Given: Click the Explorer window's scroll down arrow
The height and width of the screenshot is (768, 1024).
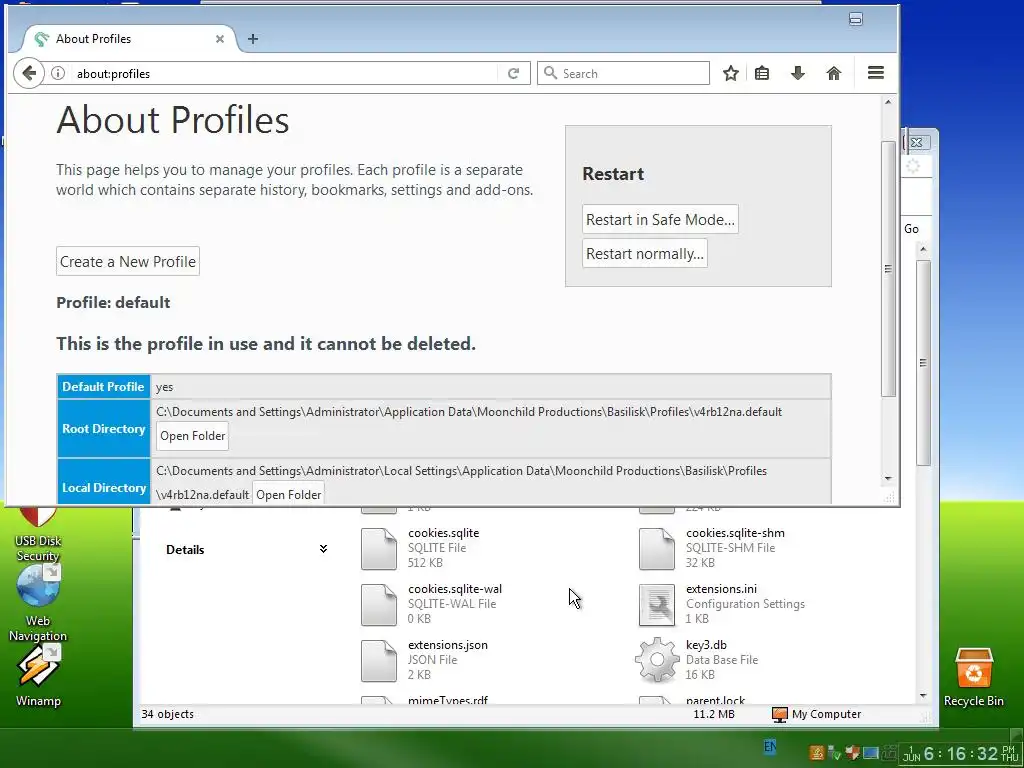Looking at the screenshot, I should (923, 696).
